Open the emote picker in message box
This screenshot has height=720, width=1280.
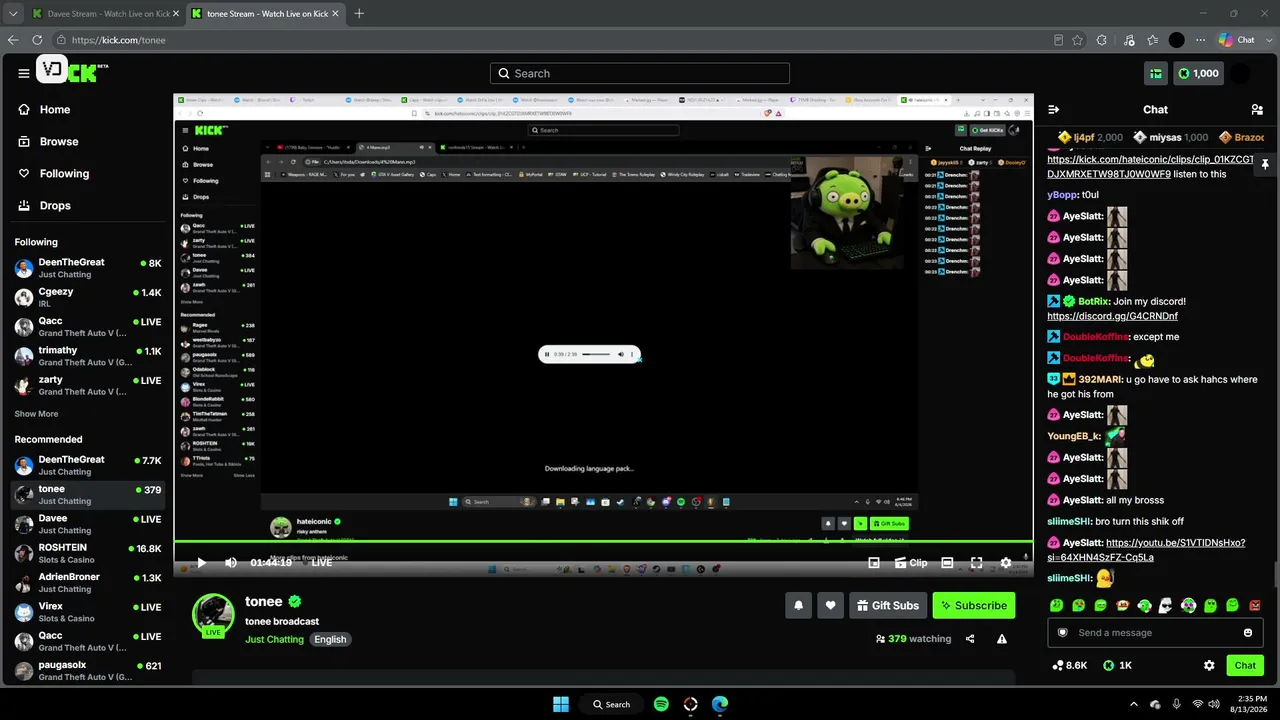pos(1248,632)
